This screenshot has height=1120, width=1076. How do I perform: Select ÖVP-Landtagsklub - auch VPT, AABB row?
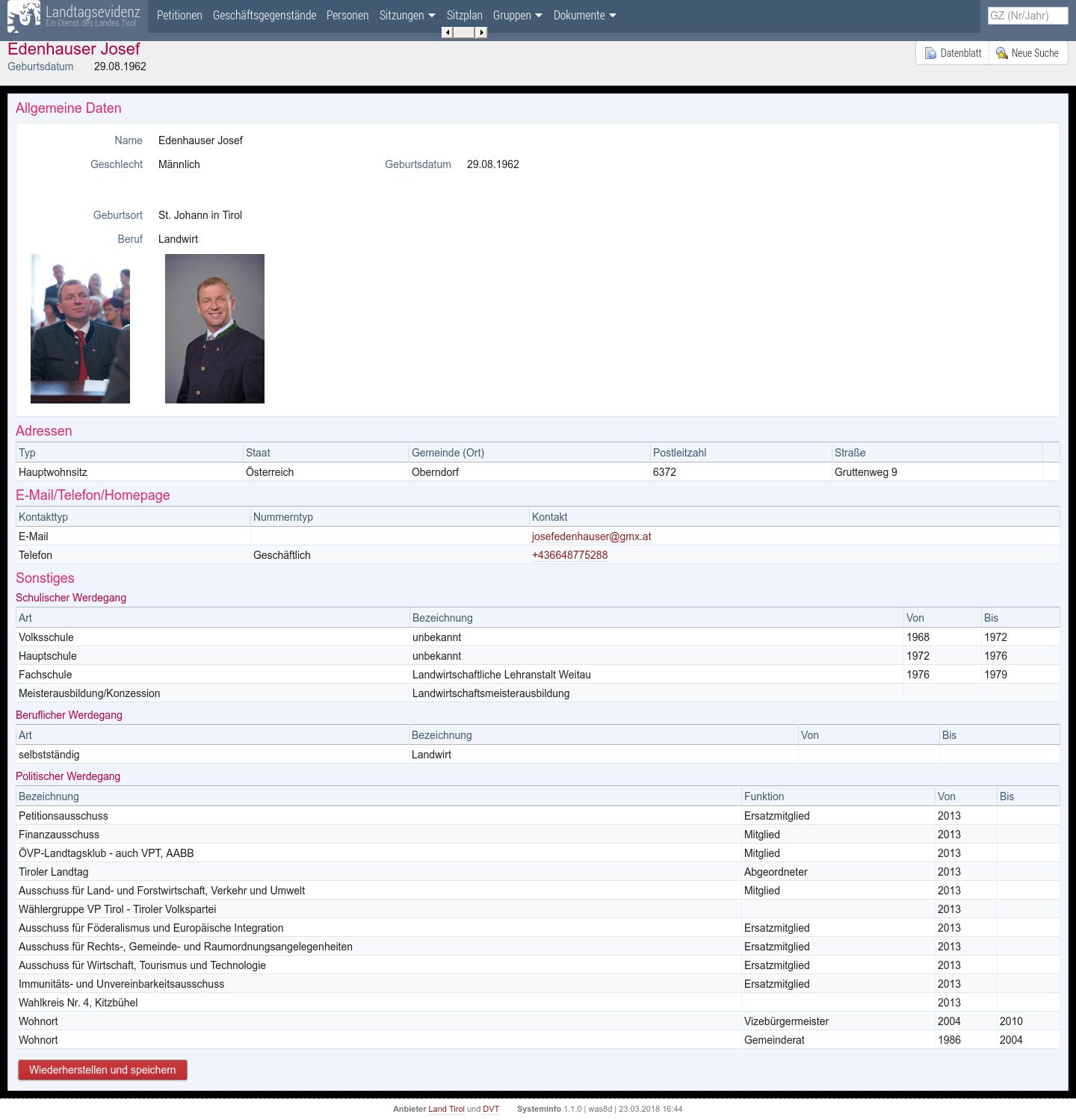pos(538,853)
